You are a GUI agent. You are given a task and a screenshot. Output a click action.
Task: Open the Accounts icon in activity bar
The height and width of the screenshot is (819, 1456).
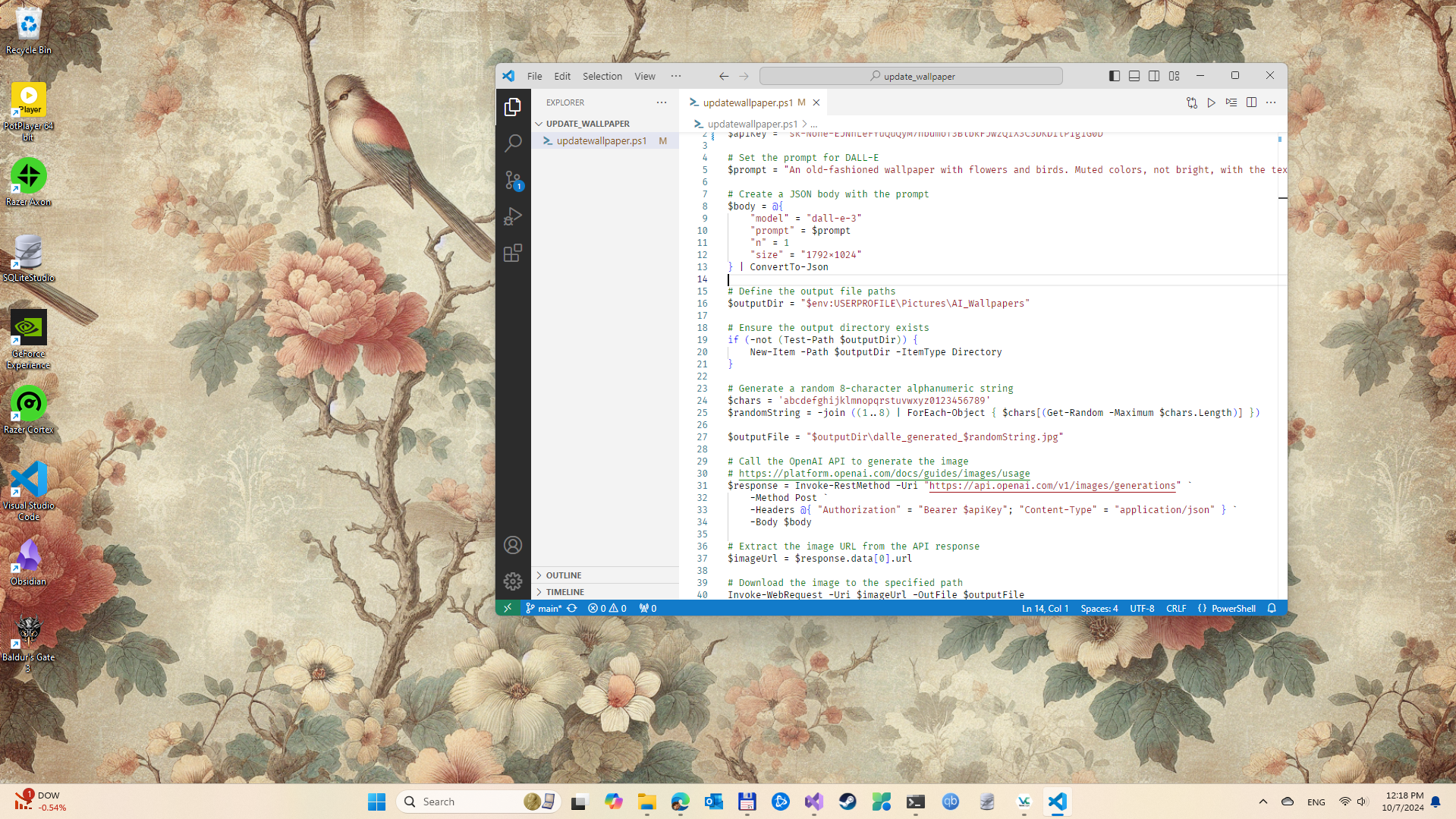coord(513,545)
